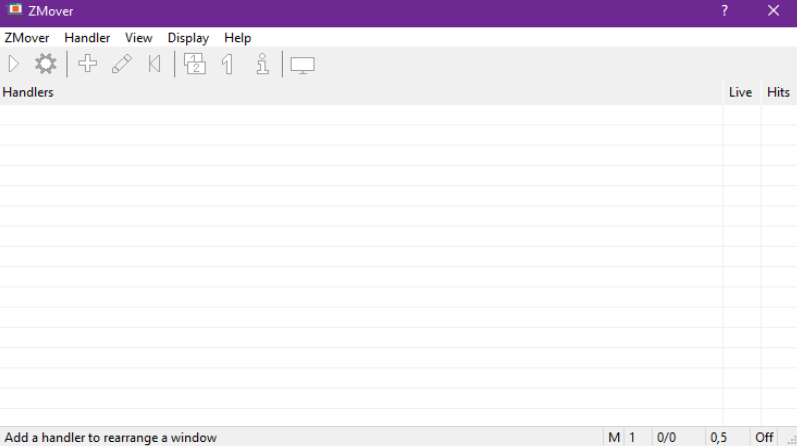Click the Hits column header
Image resolution: width=797 pixels, height=446 pixels.
pyautogui.click(x=778, y=92)
